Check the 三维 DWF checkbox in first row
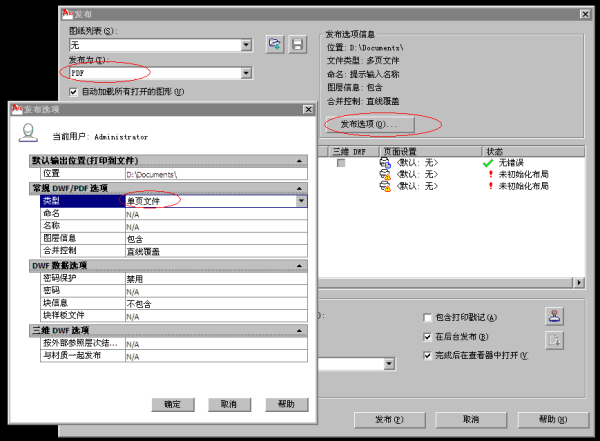This screenshot has width=600, height=441. pos(341,162)
